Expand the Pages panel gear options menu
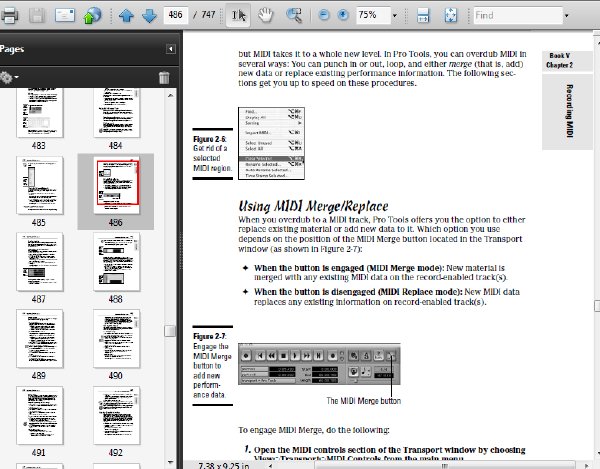Viewport: 600px width, 469px height. click(9, 78)
